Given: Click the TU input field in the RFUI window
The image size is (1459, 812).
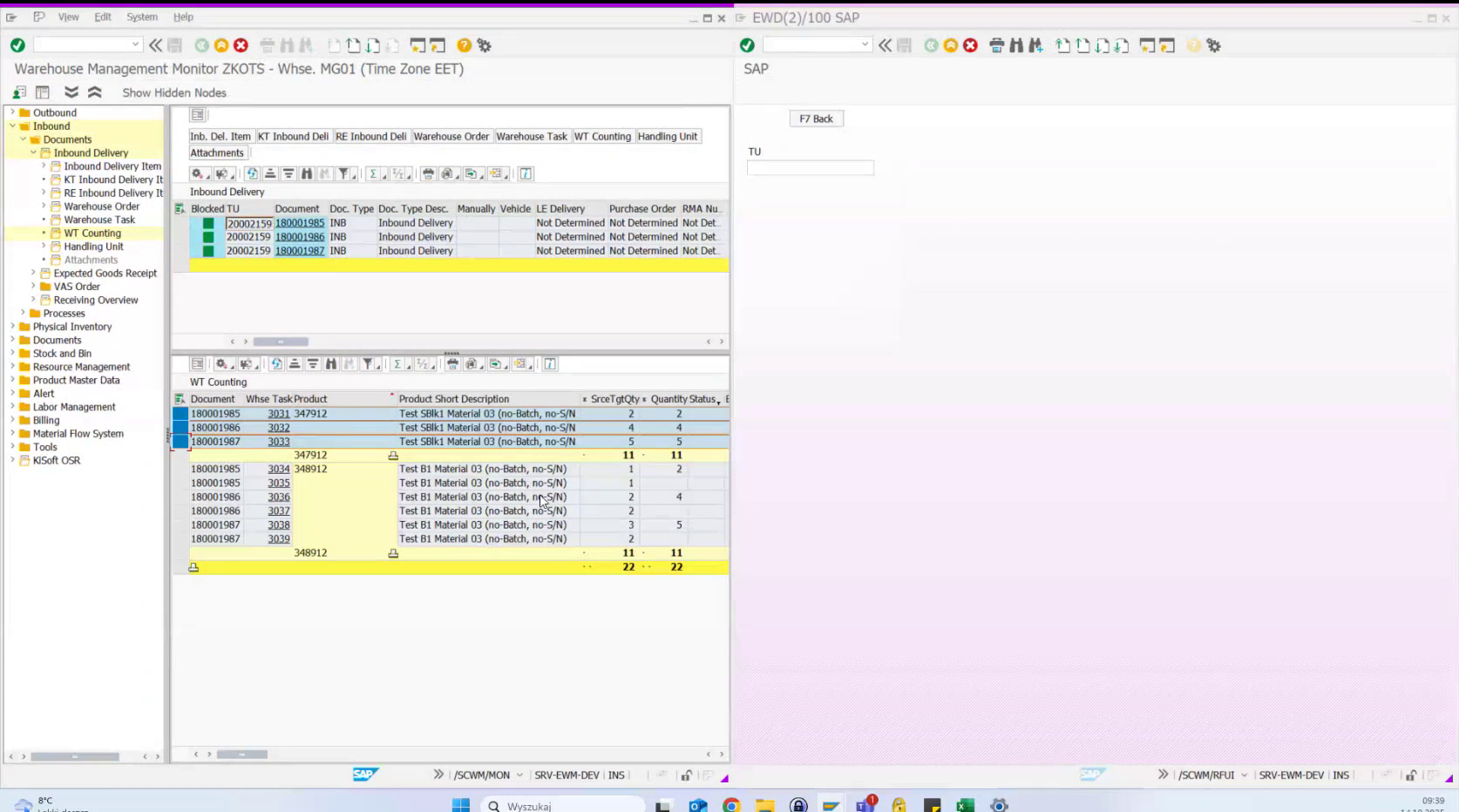Looking at the screenshot, I should pyautogui.click(x=810, y=167).
